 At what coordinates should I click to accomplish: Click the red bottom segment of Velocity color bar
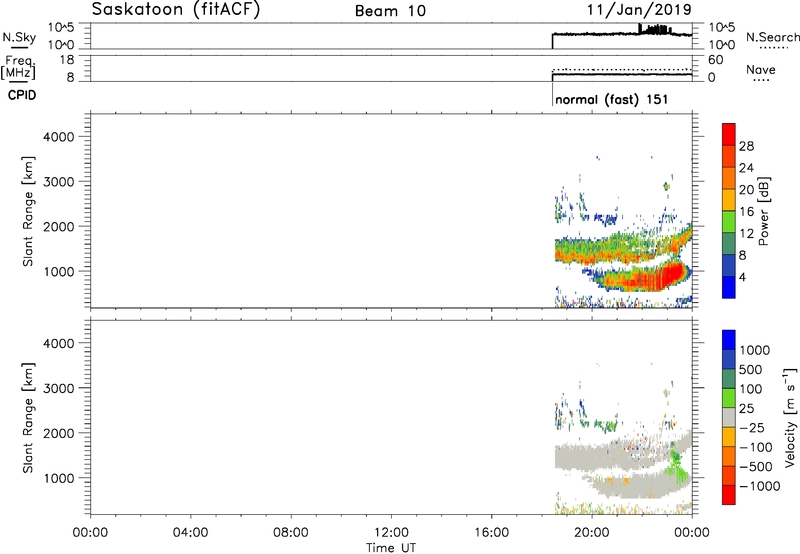729,495
